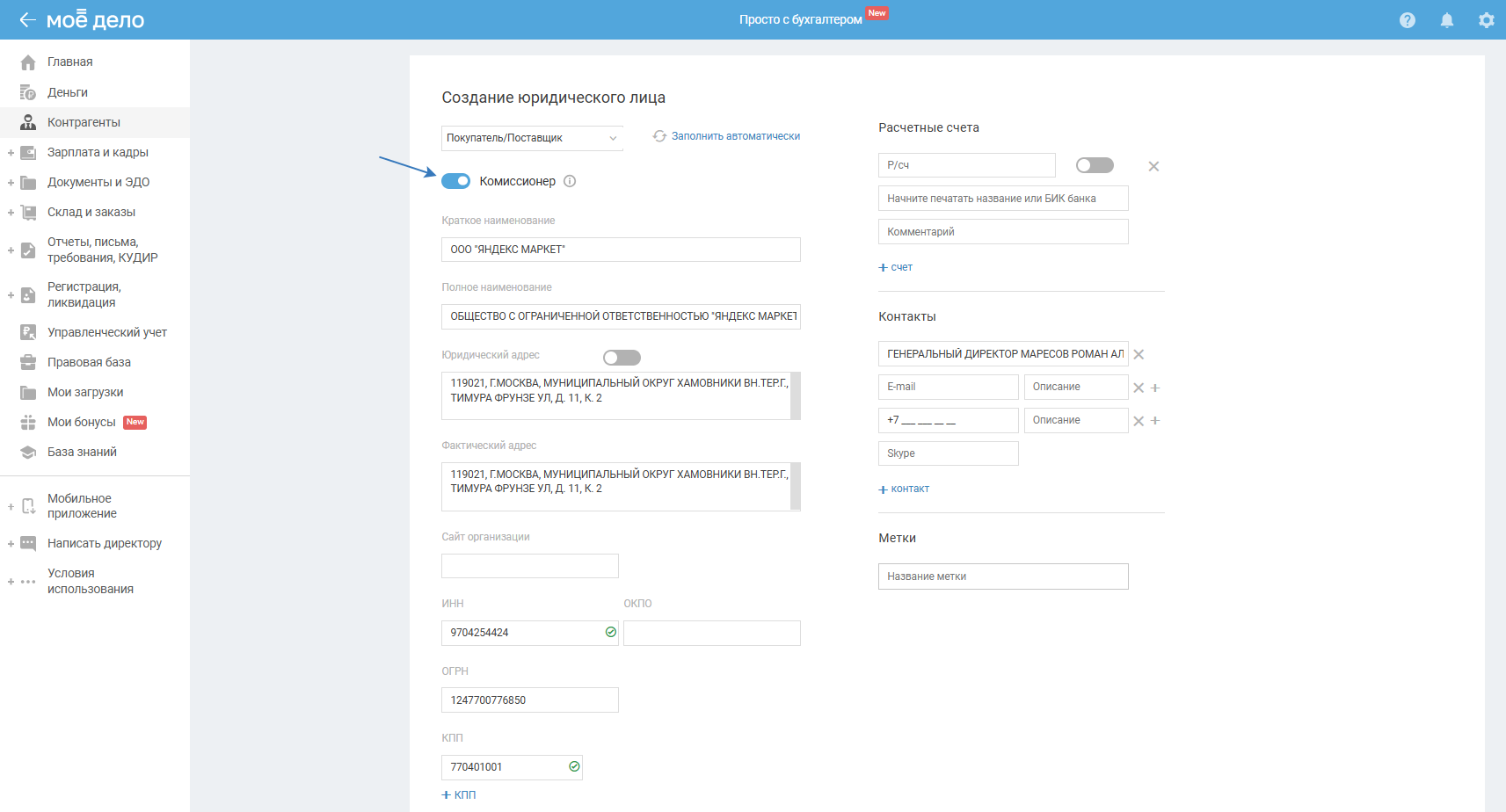Click the Заполнить автоматически link
This screenshot has height=812, width=1506.
735,136
